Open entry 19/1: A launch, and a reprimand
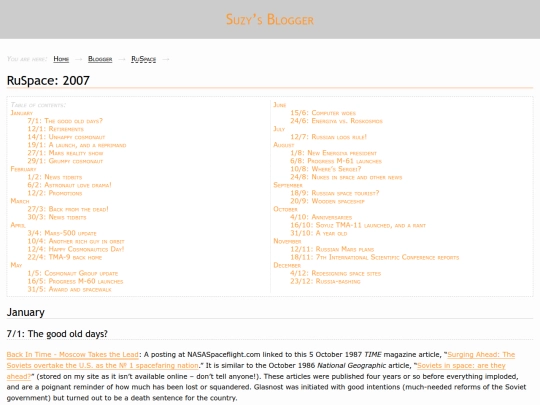Viewport: 540px width, 405px height. pyautogui.click(x=77, y=145)
